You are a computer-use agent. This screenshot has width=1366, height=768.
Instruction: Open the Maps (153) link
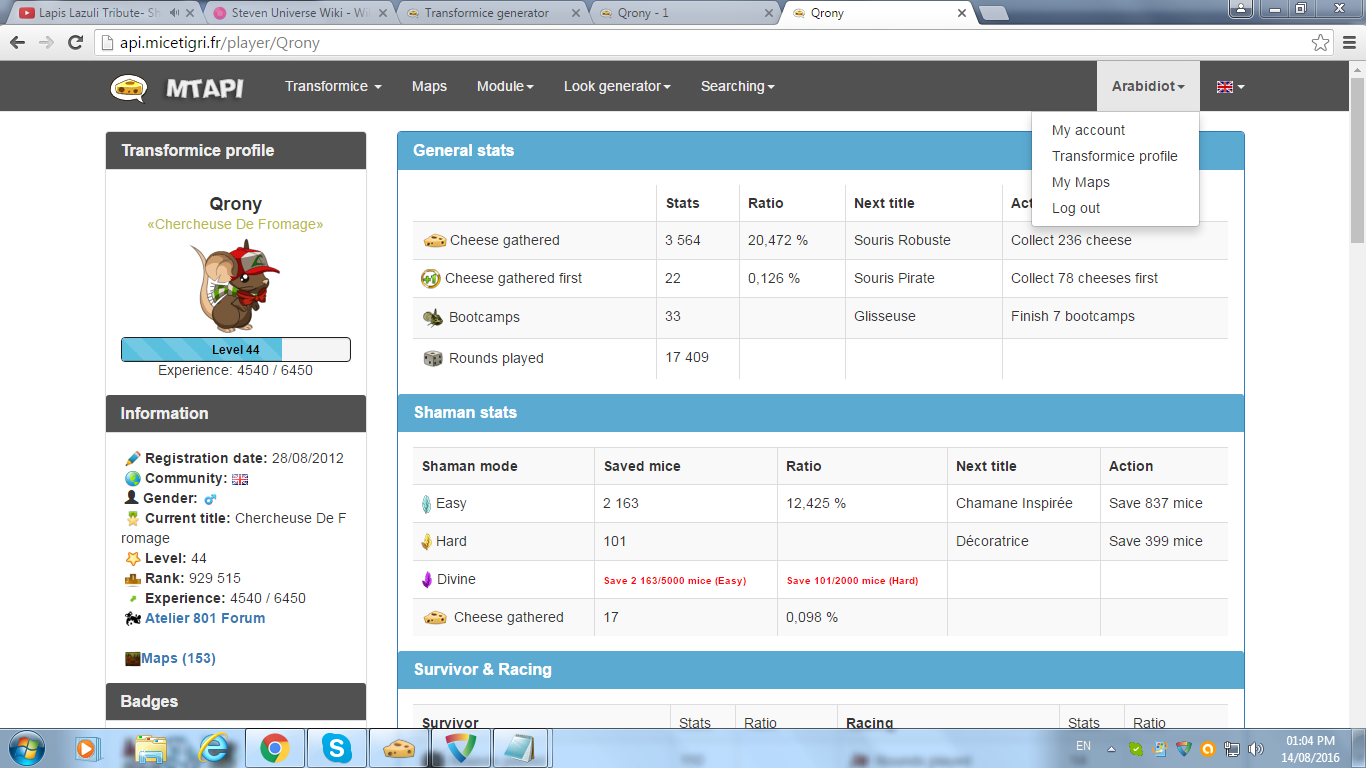click(178, 658)
